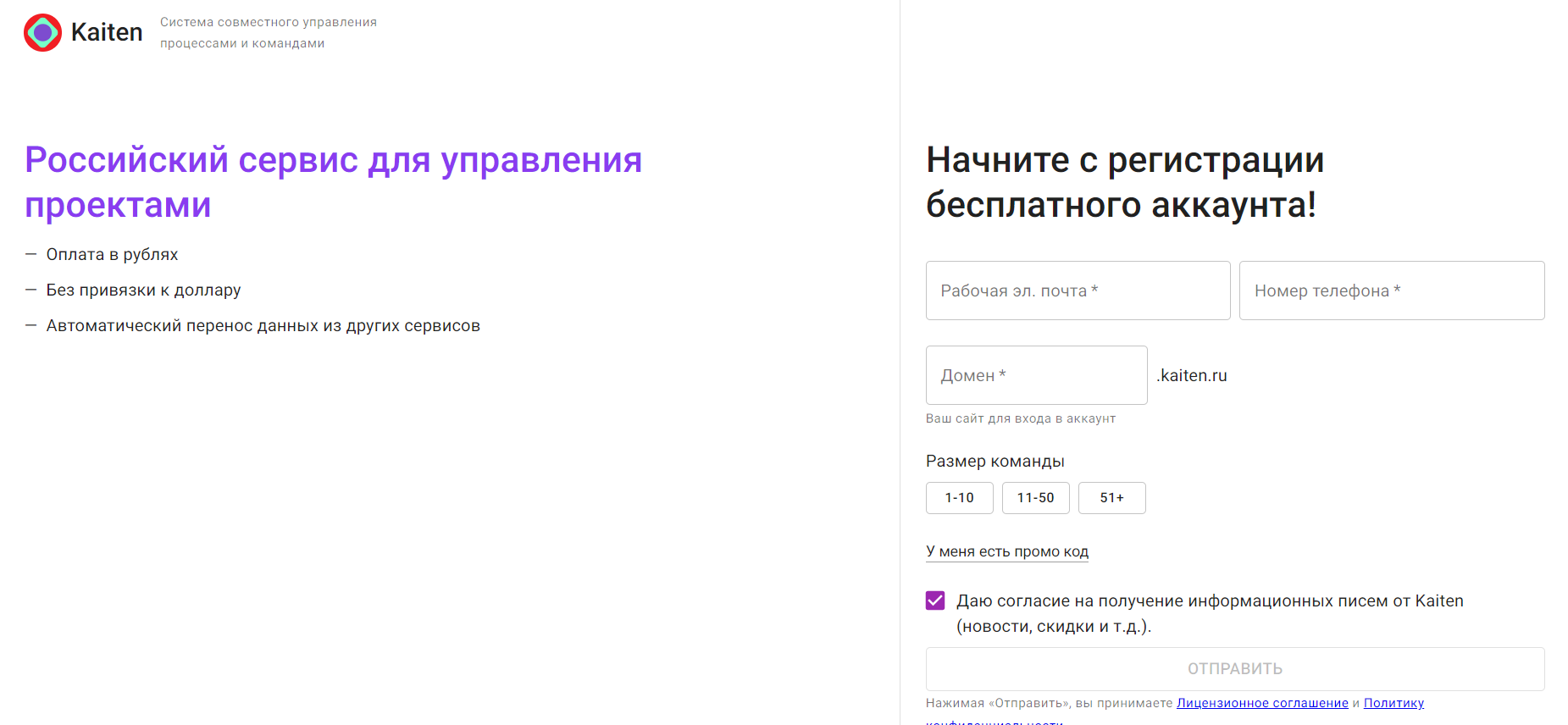This screenshot has width=1568, height=725.
Task: Focus the Домен input field
Action: (1036, 375)
